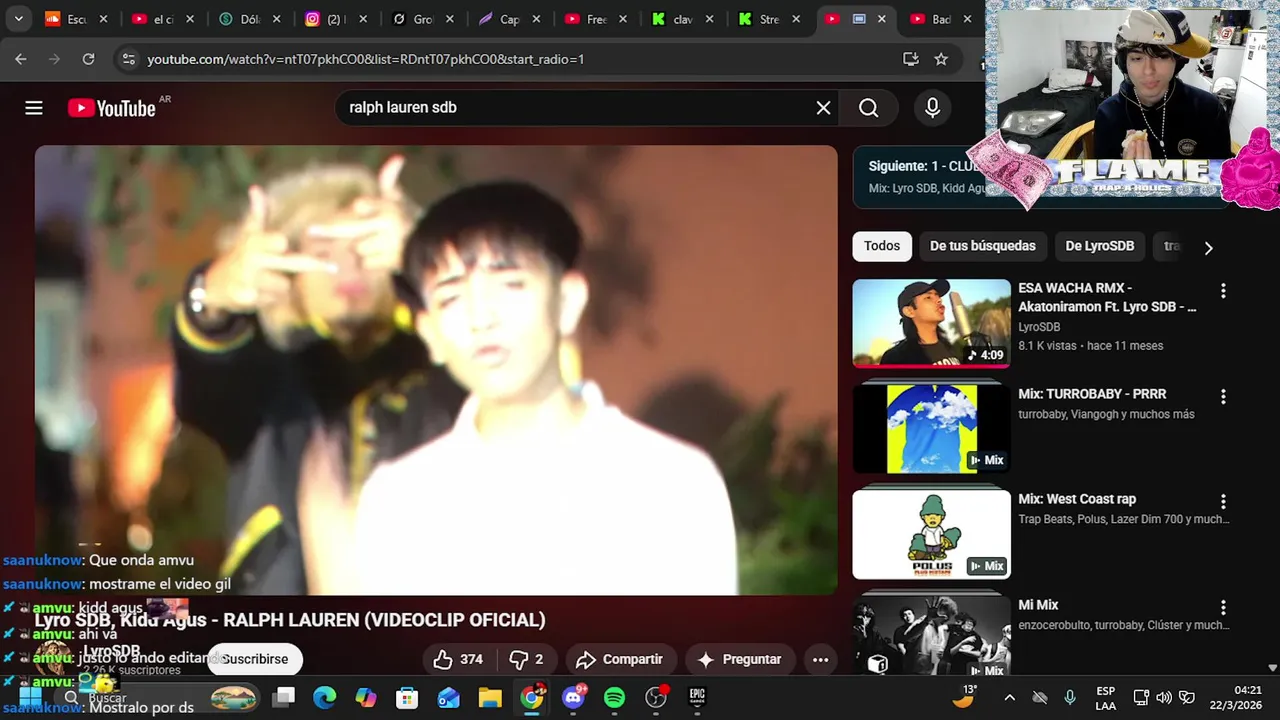Image resolution: width=1280 pixels, height=720 pixels.
Task: Dislike the video thumbs-down button
Action: click(x=527, y=659)
